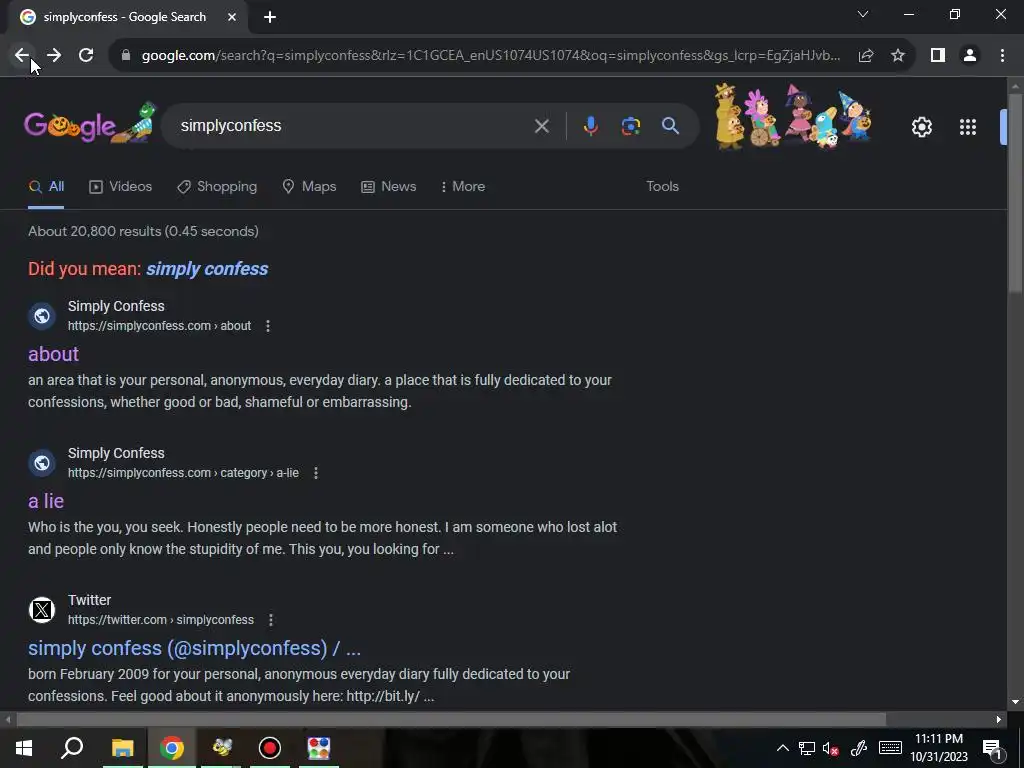Switch to the News tab
Image resolution: width=1024 pixels, height=768 pixels.
point(389,187)
